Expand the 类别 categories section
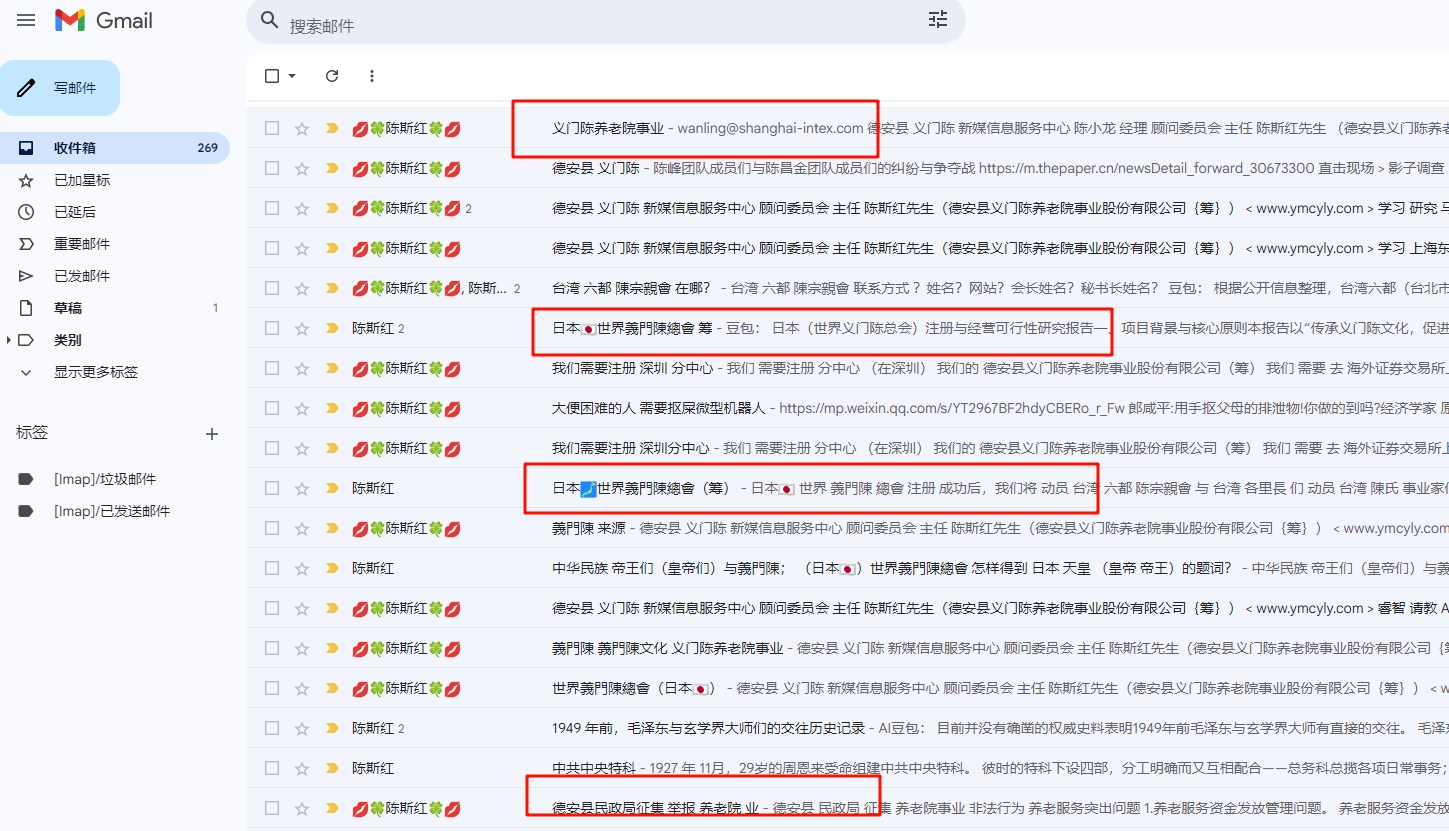 pos(10,340)
